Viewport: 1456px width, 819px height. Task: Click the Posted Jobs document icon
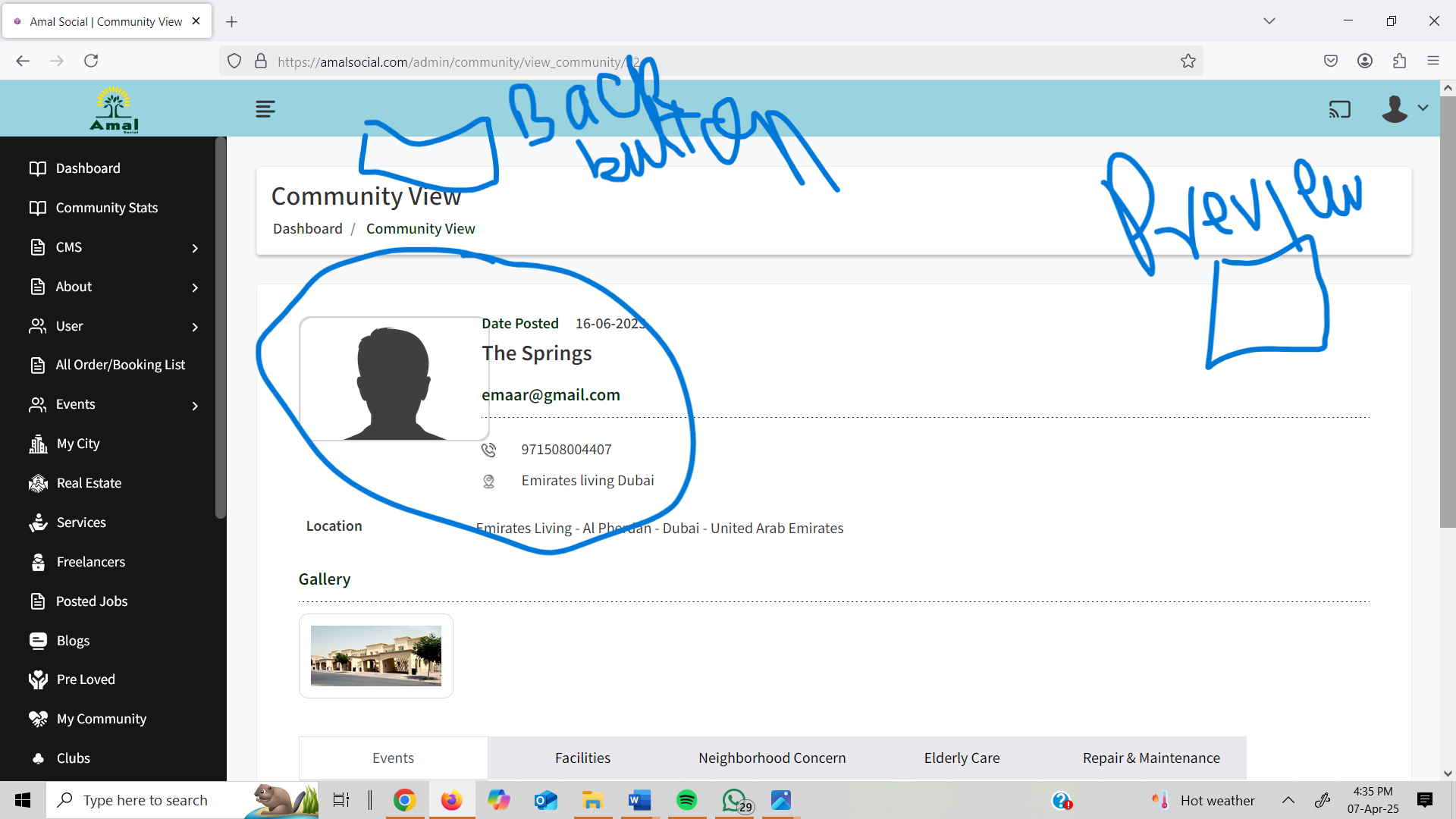click(37, 601)
